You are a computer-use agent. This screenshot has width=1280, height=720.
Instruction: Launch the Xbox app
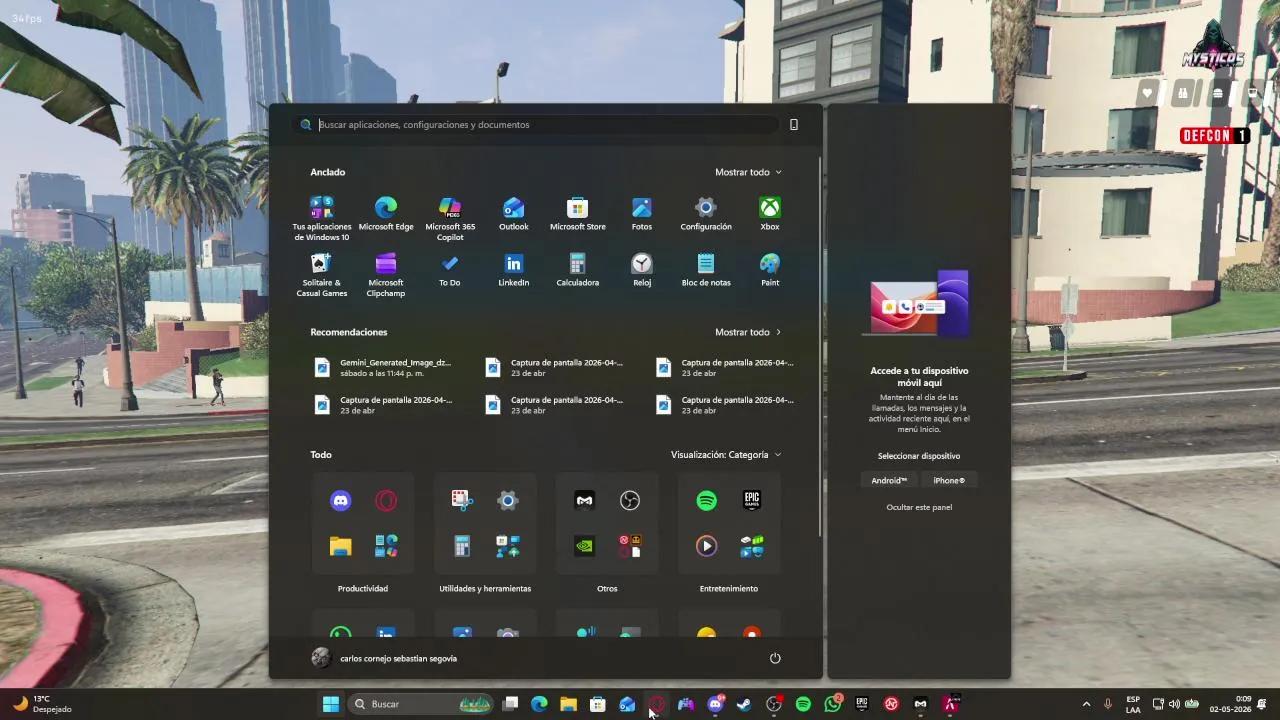tap(770, 213)
